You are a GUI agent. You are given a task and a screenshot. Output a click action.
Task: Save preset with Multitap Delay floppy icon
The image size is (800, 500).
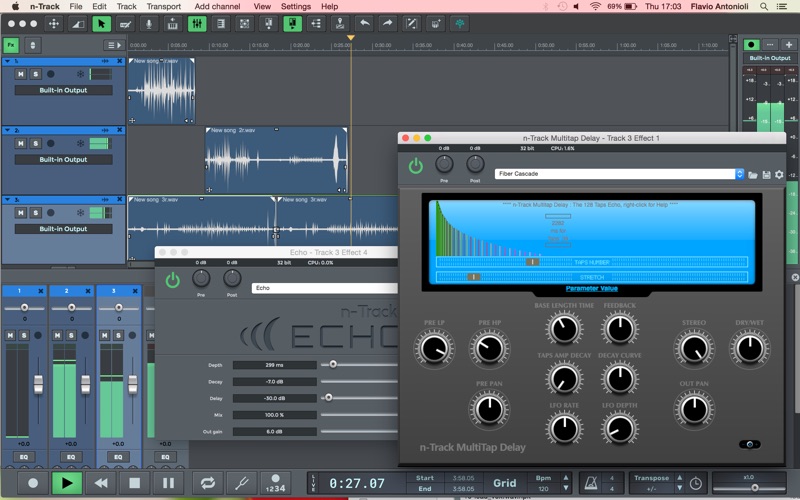(766, 174)
